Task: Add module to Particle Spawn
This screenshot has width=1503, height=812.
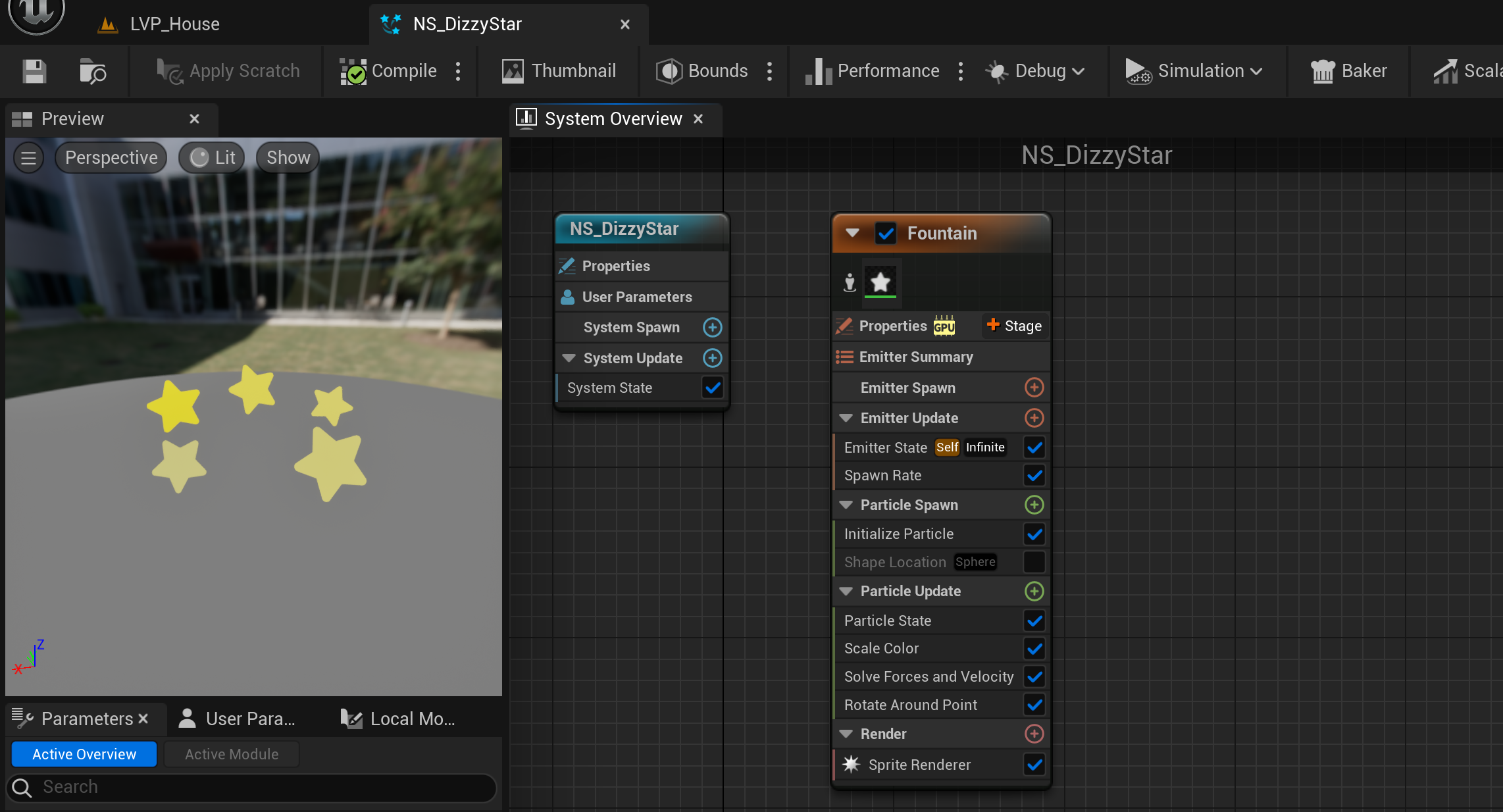Action: 1034,505
